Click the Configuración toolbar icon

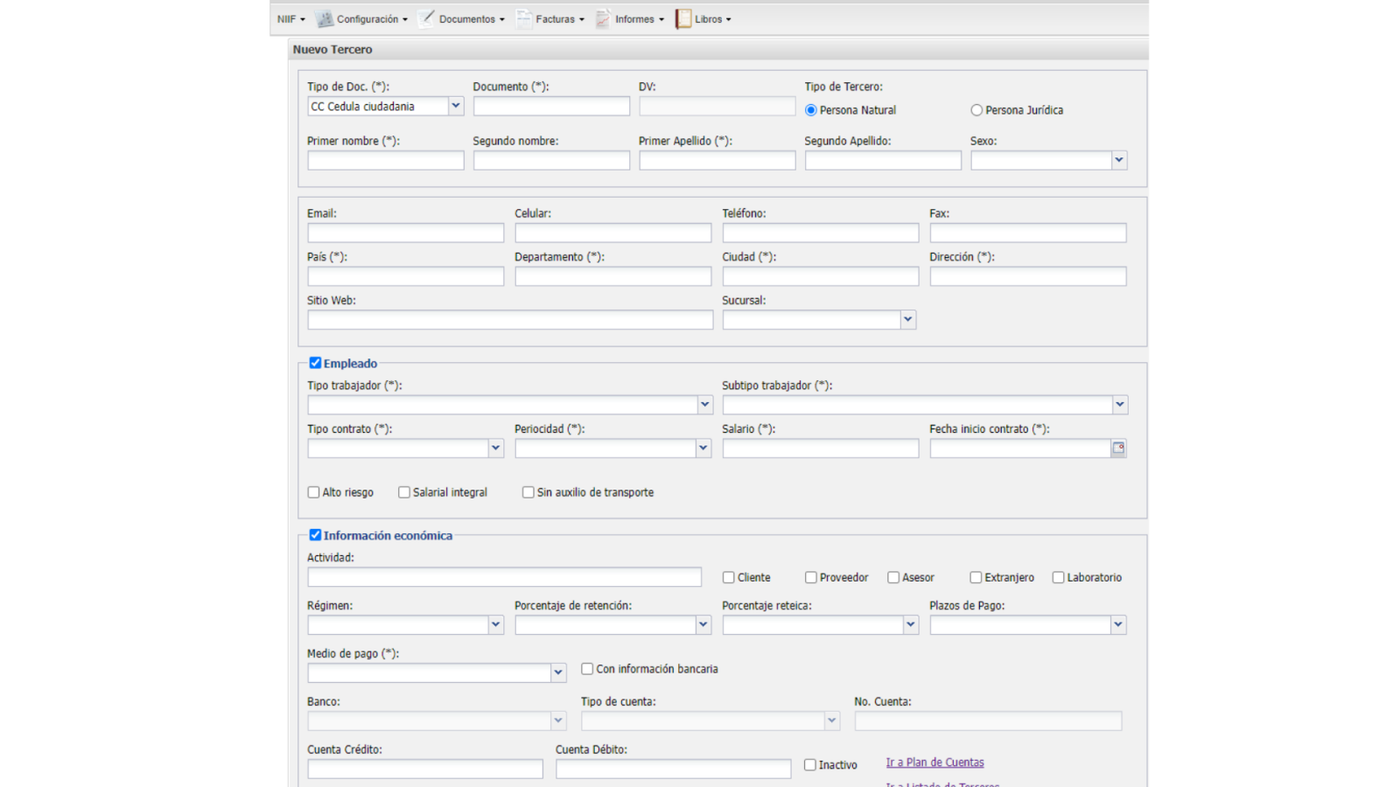[x=325, y=19]
